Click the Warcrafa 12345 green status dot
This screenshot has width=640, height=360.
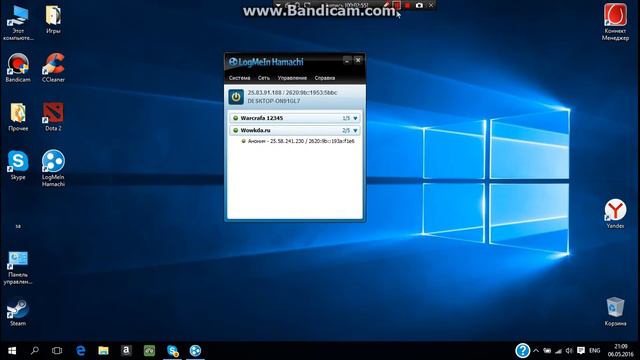pyautogui.click(x=236, y=118)
